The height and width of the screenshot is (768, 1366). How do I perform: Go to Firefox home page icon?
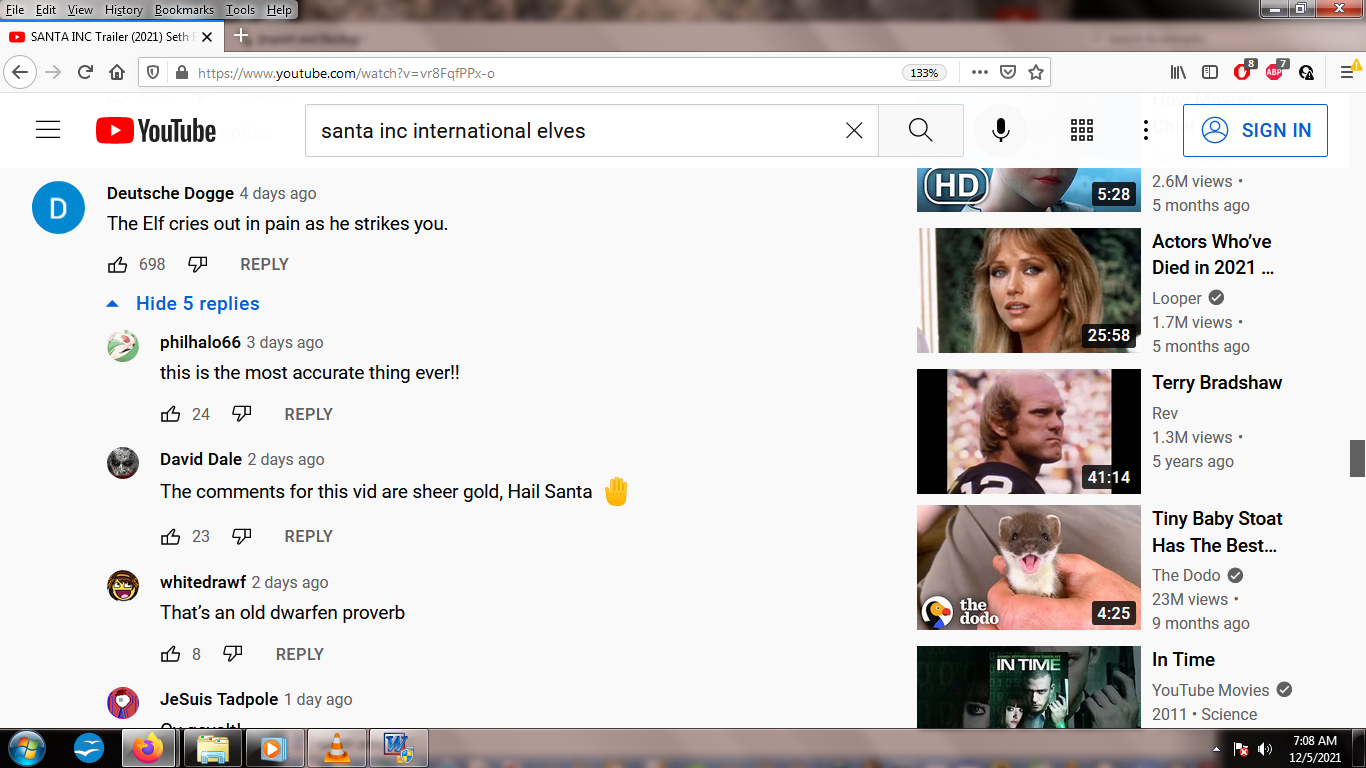[x=117, y=72]
